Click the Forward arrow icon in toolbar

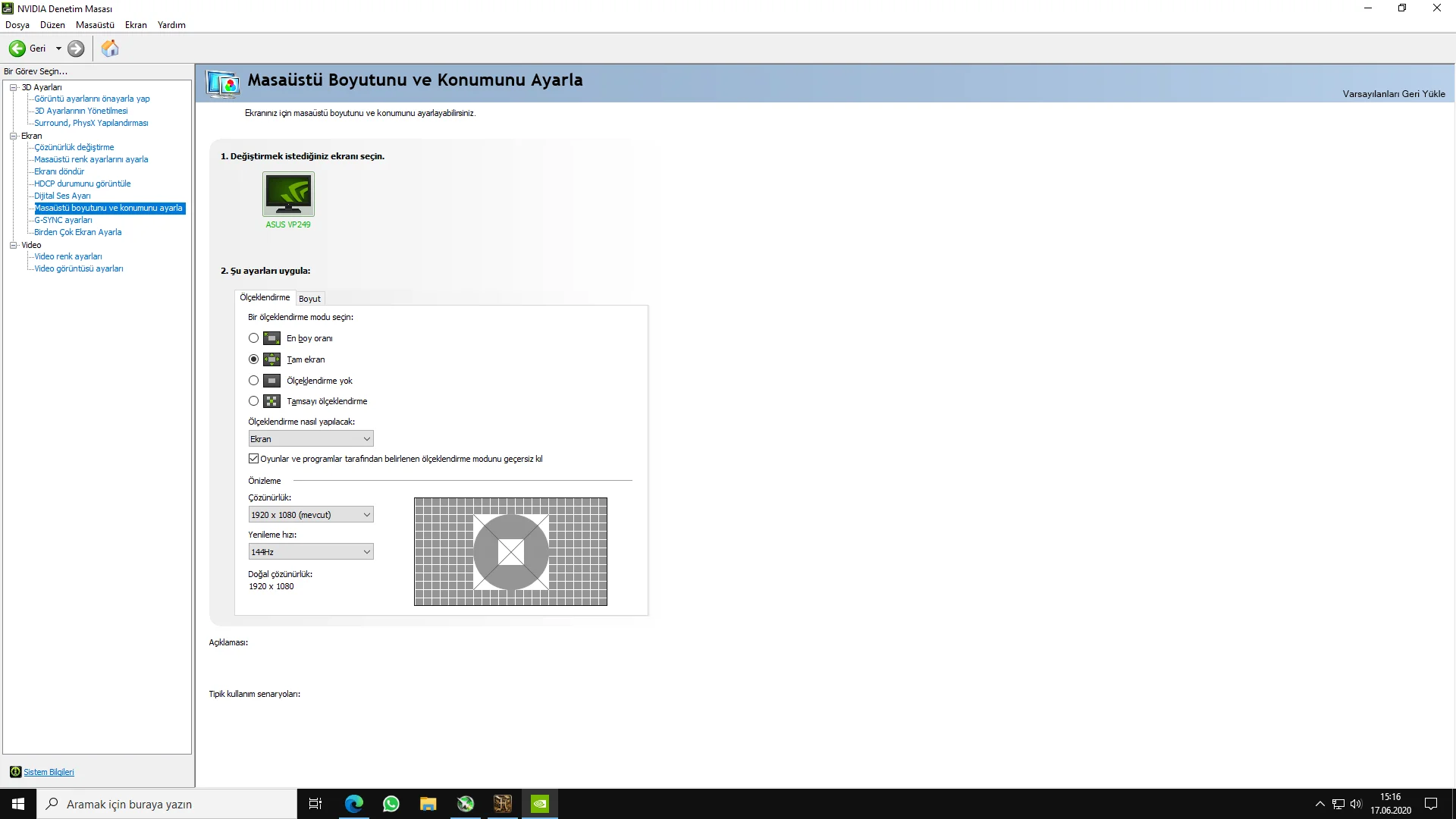(76, 49)
